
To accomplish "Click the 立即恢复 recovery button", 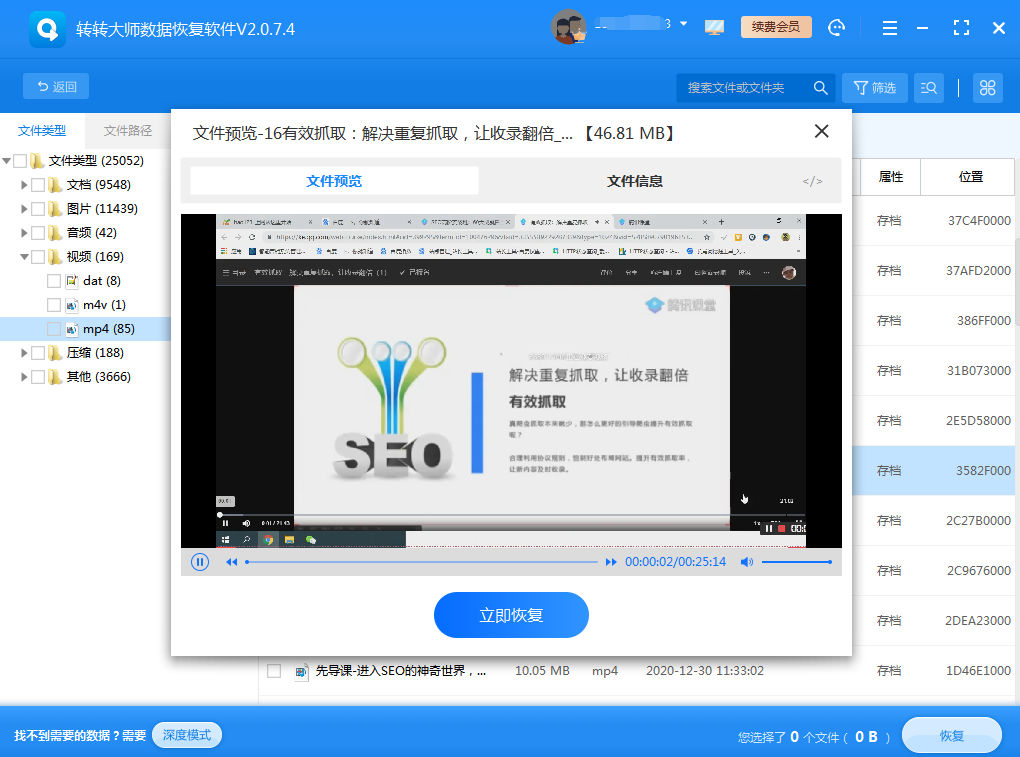I will (x=510, y=615).
